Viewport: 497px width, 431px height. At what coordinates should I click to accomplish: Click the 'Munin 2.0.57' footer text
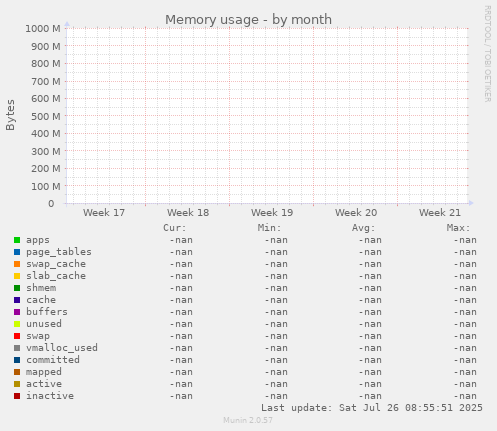[x=248, y=420]
